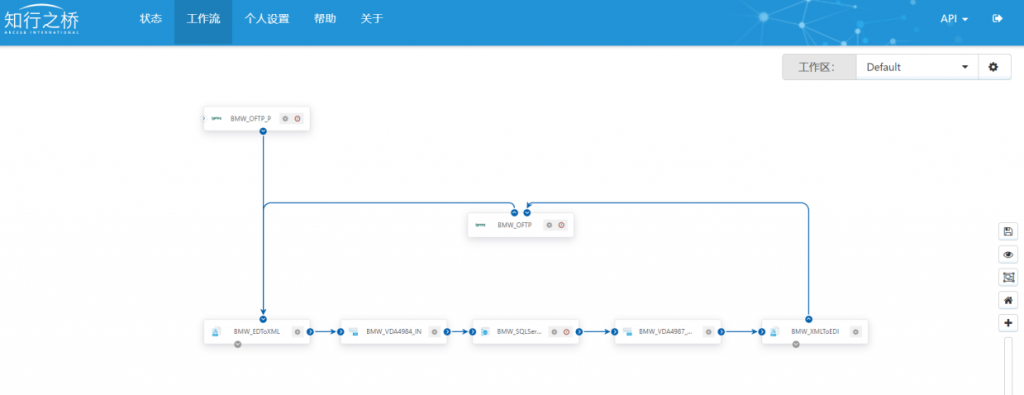Image resolution: width=1024 pixels, height=395 pixels.
Task: Click the 关于 link in navigation
Action: tap(372, 19)
